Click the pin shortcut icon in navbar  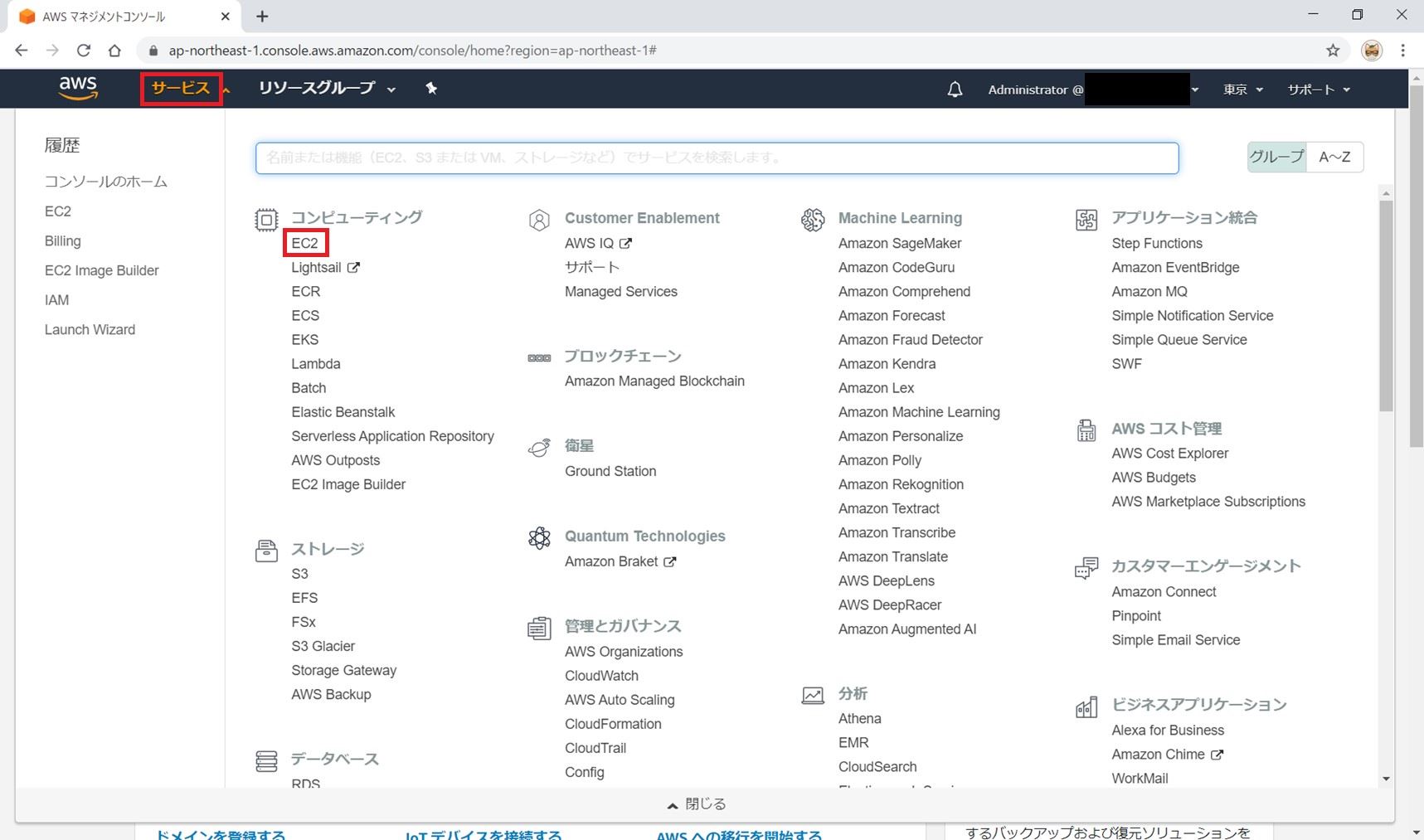click(431, 88)
